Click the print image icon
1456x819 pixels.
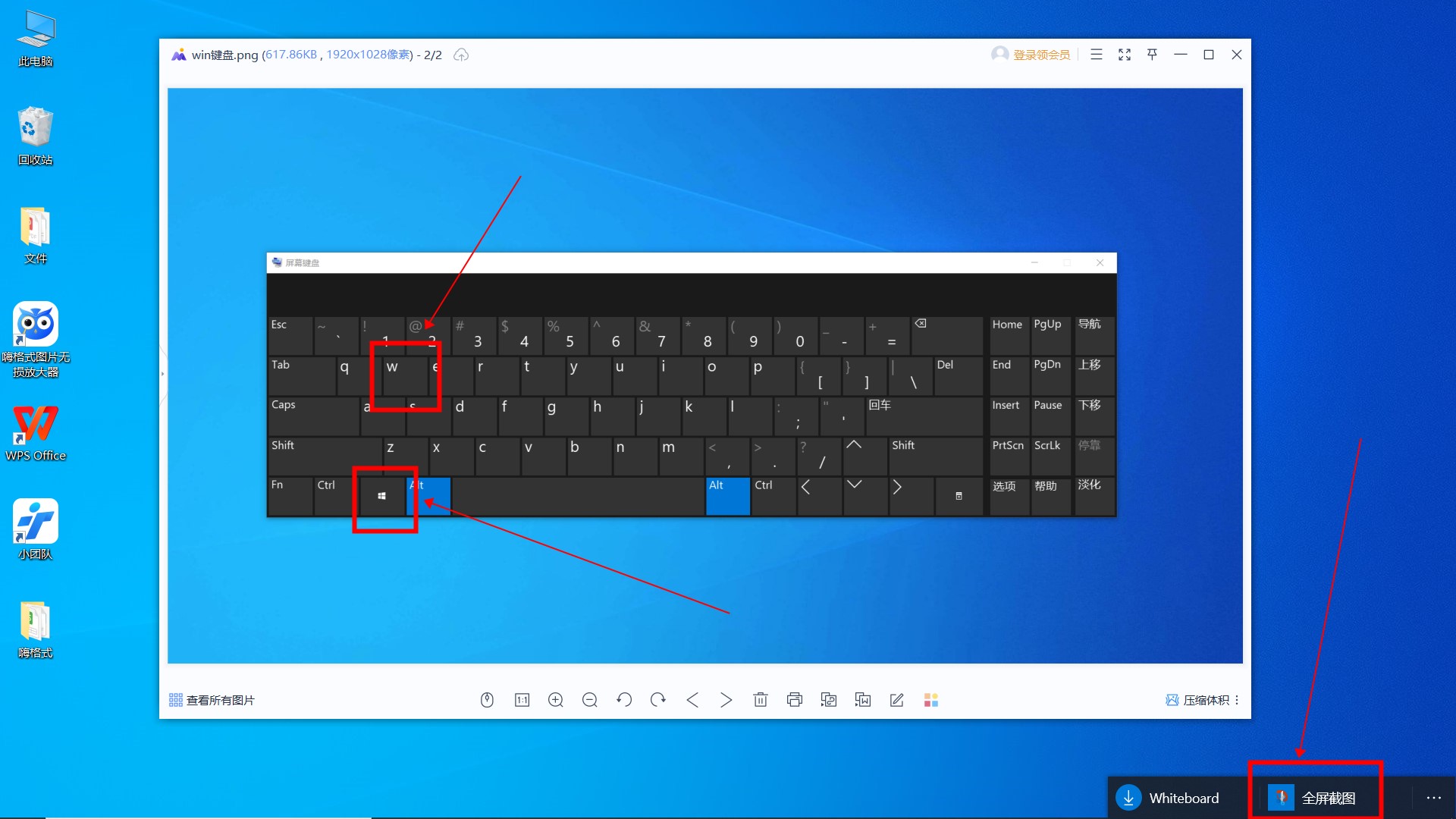[x=795, y=699]
